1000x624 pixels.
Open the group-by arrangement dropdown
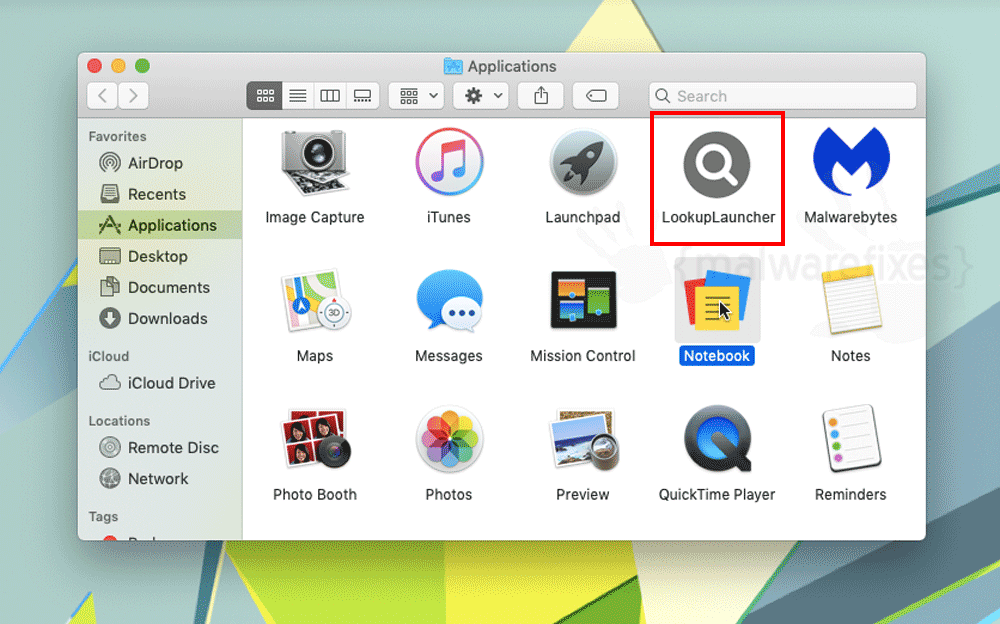[x=416, y=96]
